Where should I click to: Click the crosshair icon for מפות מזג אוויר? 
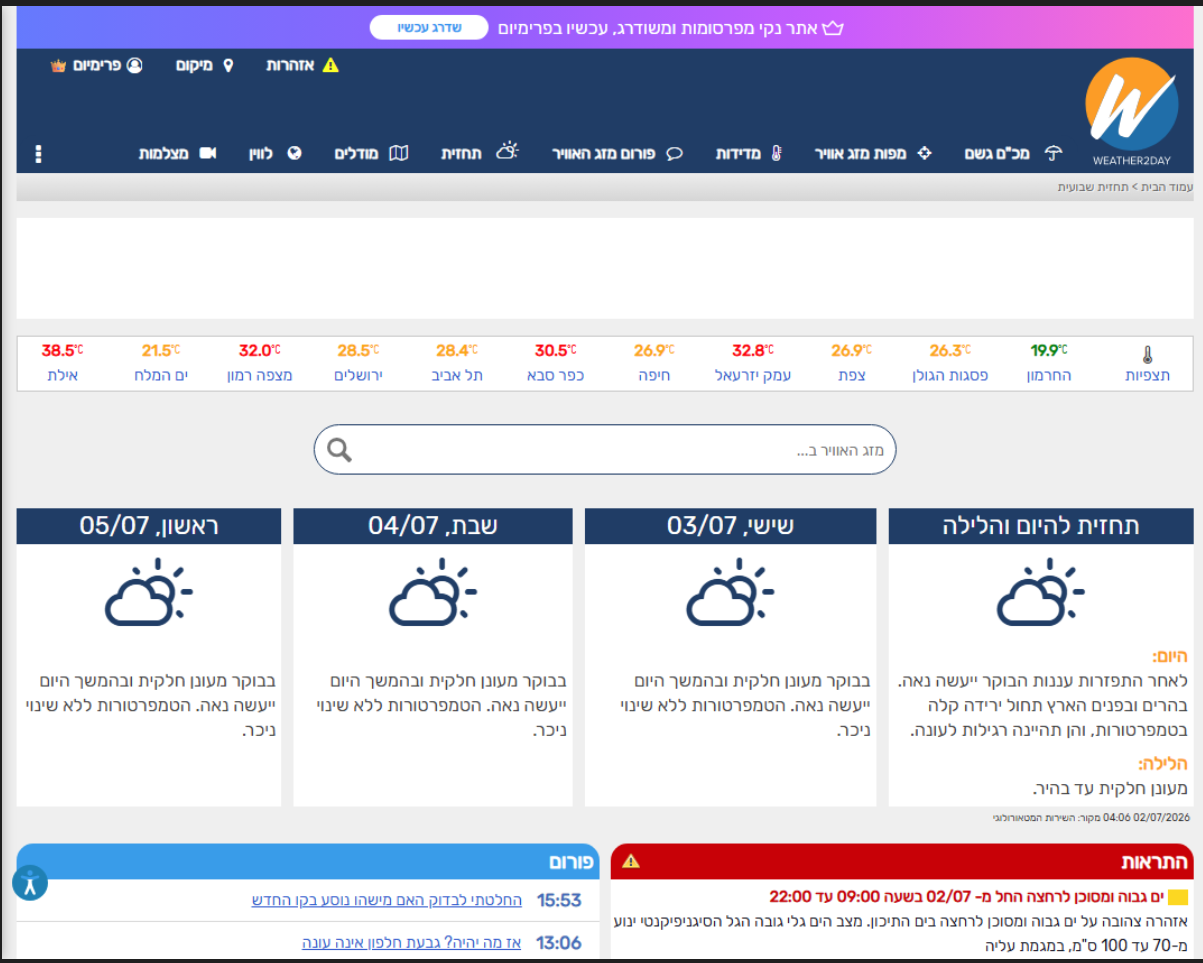point(924,153)
